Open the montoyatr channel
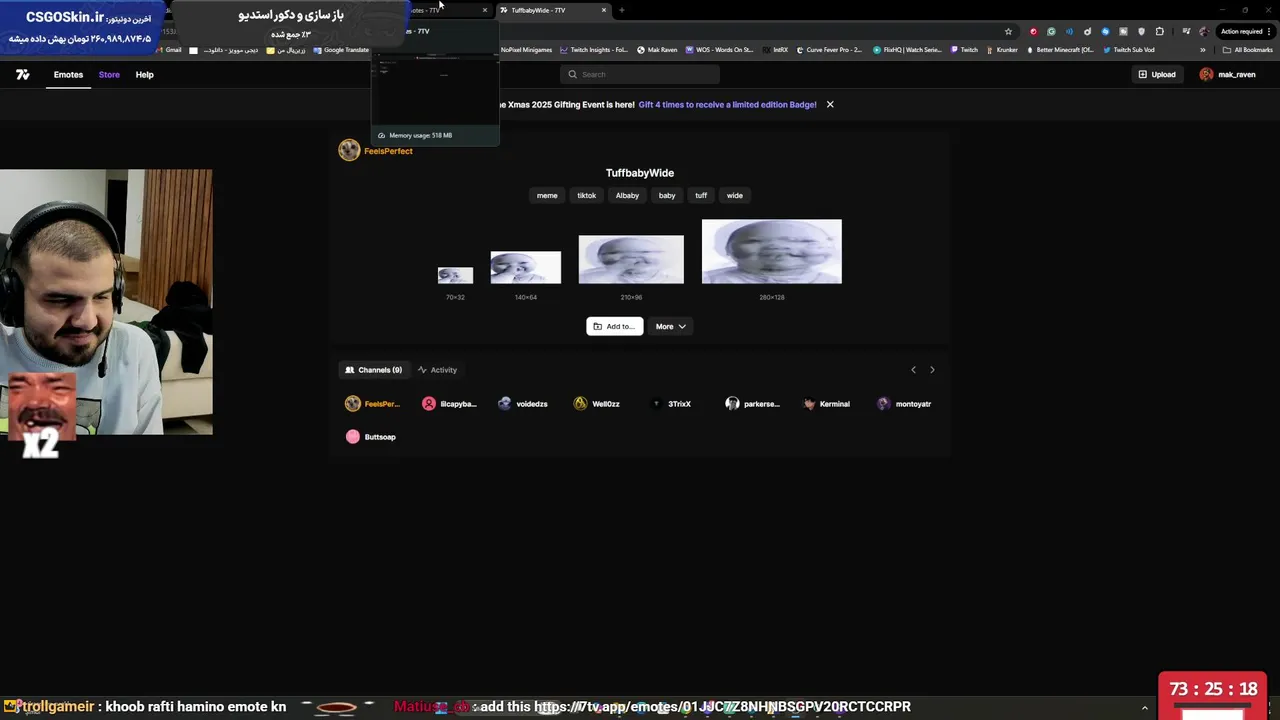 [x=904, y=404]
